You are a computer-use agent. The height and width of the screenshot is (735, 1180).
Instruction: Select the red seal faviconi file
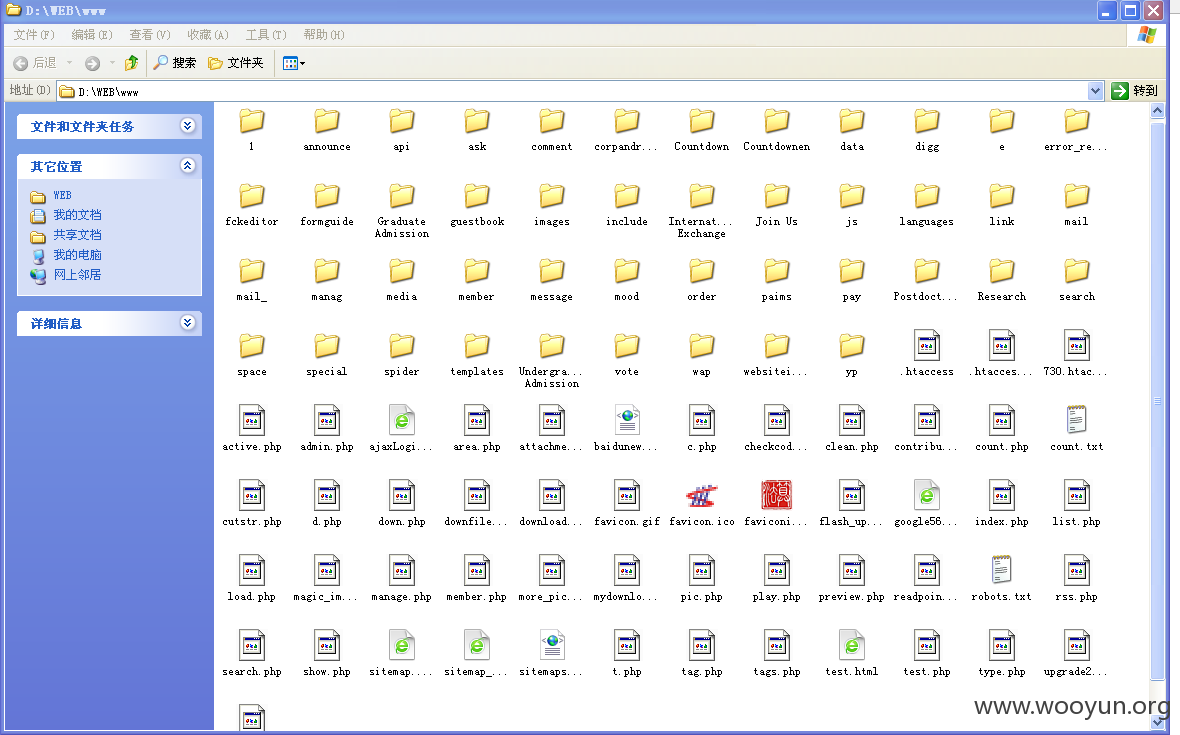click(x=777, y=504)
